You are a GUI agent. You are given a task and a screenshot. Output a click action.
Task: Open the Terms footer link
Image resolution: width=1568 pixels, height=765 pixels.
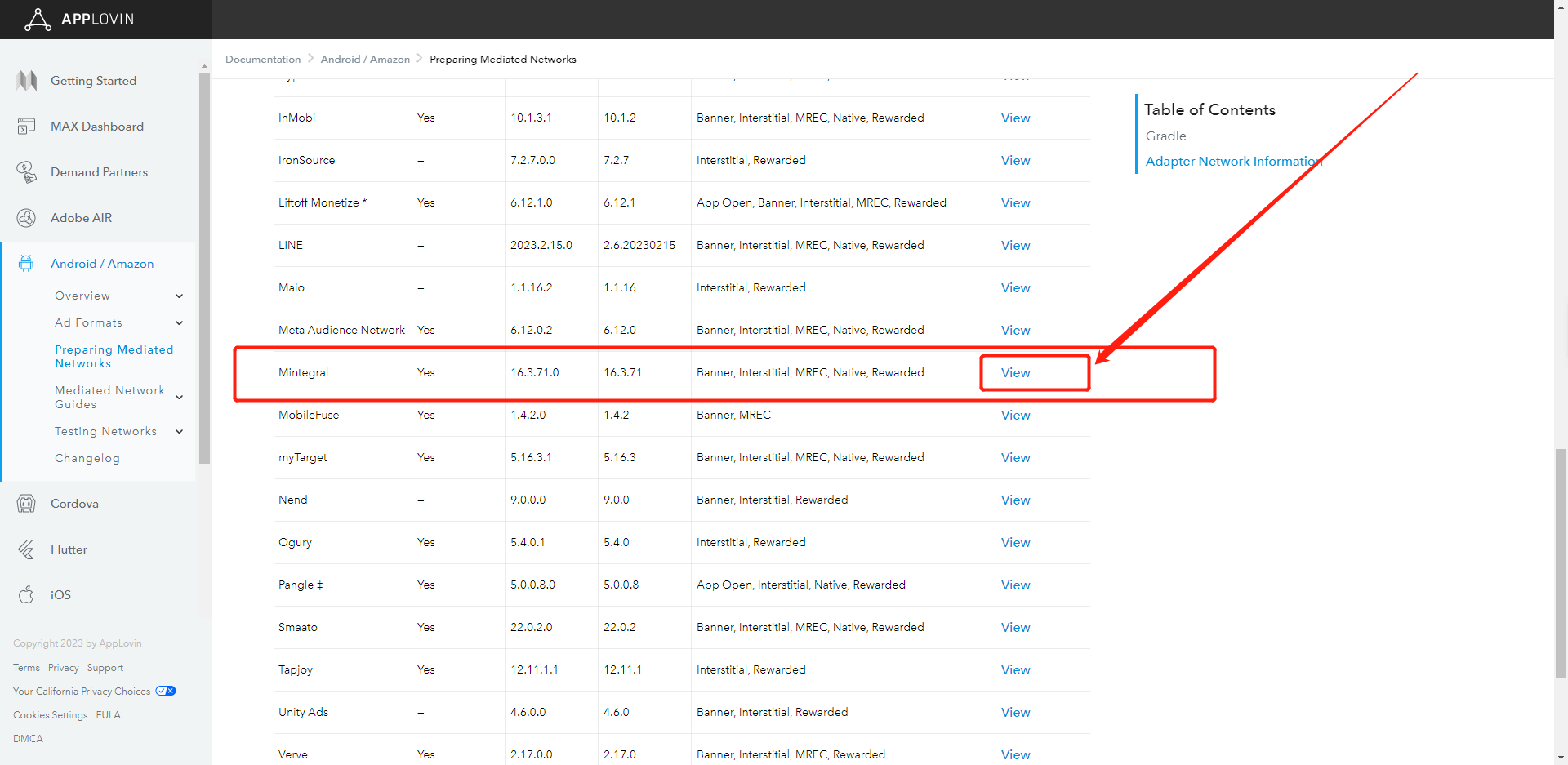(26, 668)
